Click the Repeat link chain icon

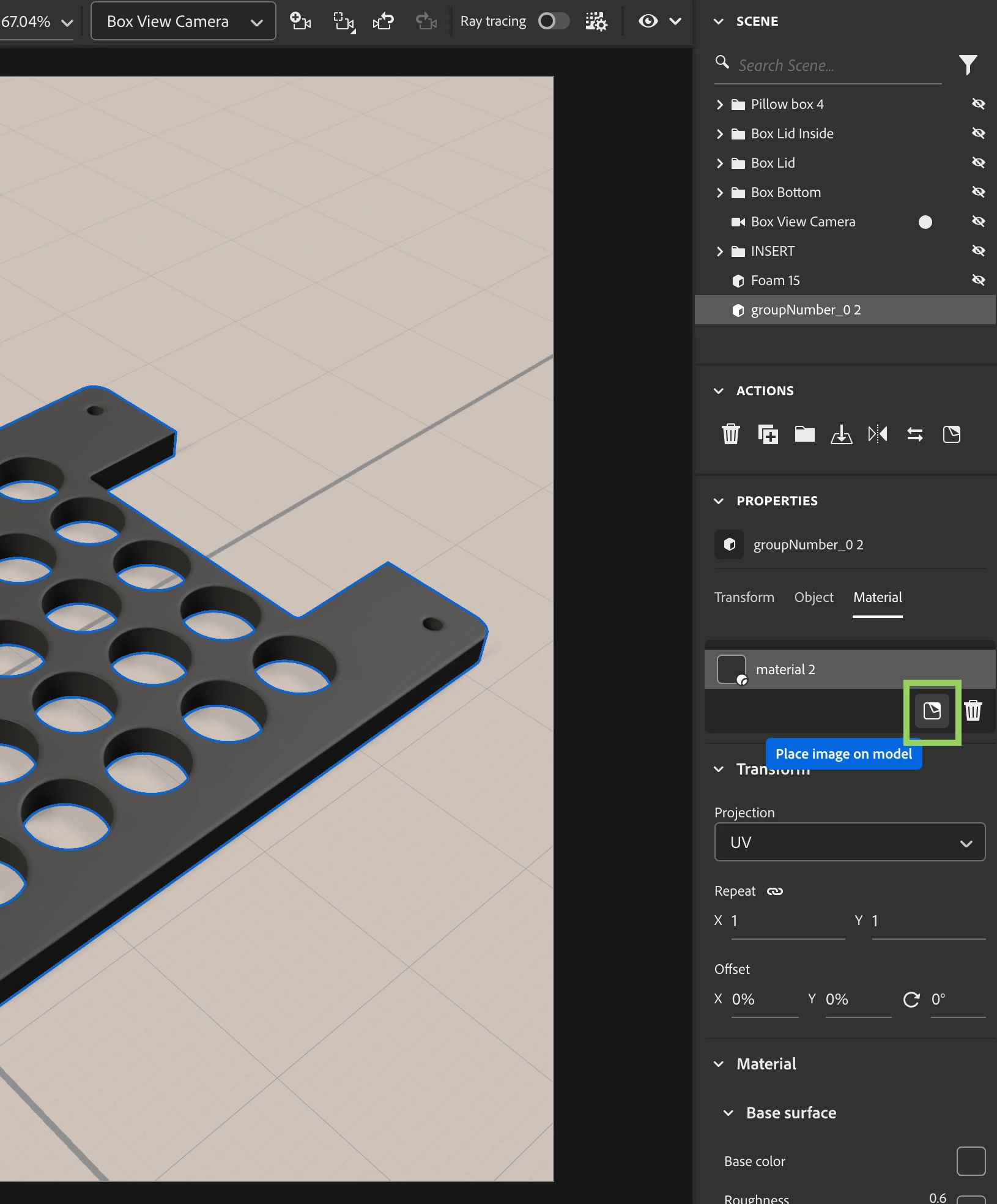click(775, 891)
